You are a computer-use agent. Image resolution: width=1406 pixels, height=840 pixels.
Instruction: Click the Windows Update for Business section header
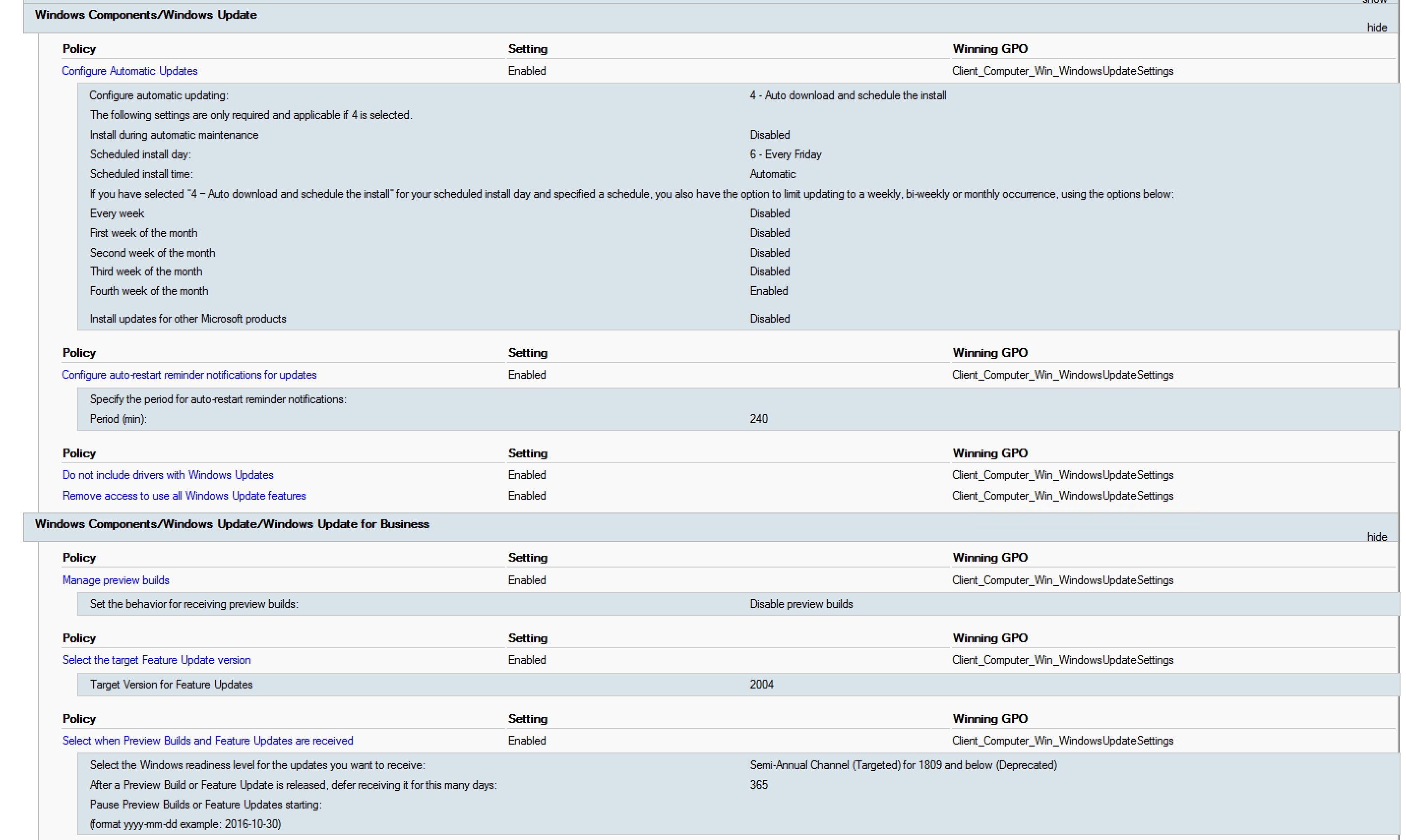point(232,524)
